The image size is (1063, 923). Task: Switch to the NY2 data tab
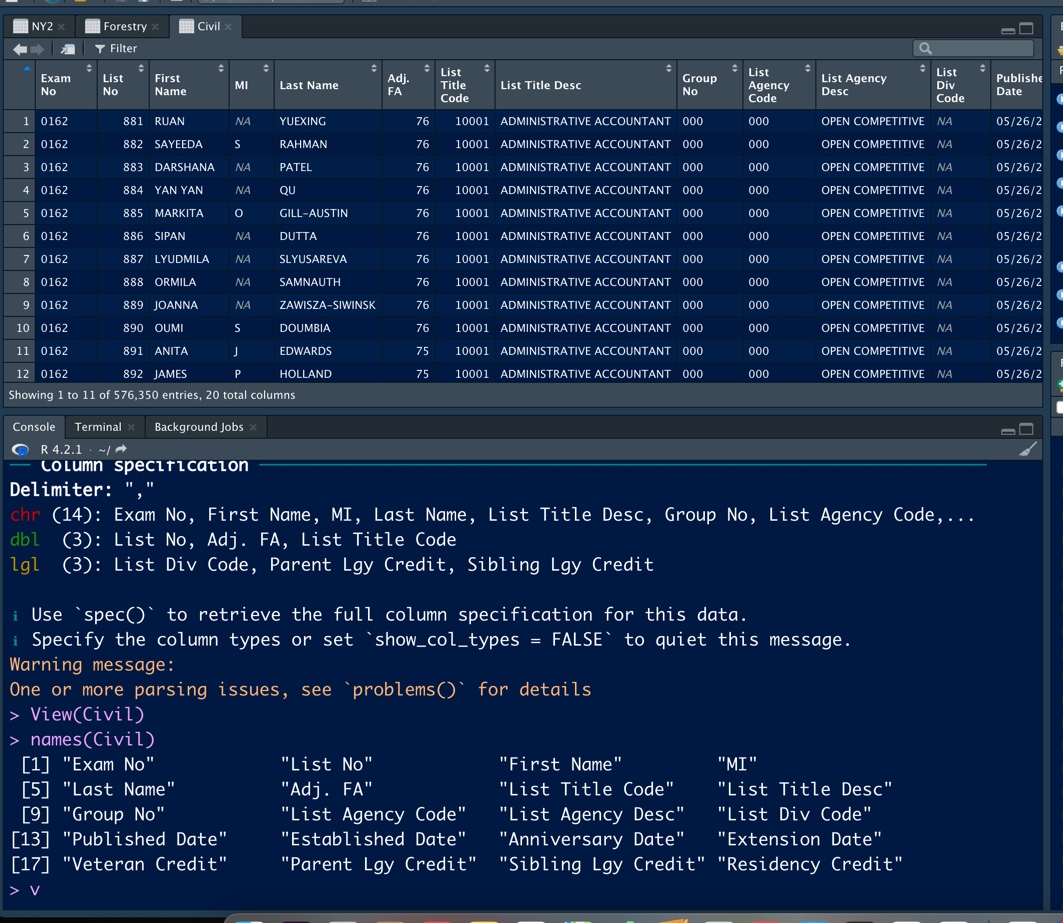coord(41,26)
